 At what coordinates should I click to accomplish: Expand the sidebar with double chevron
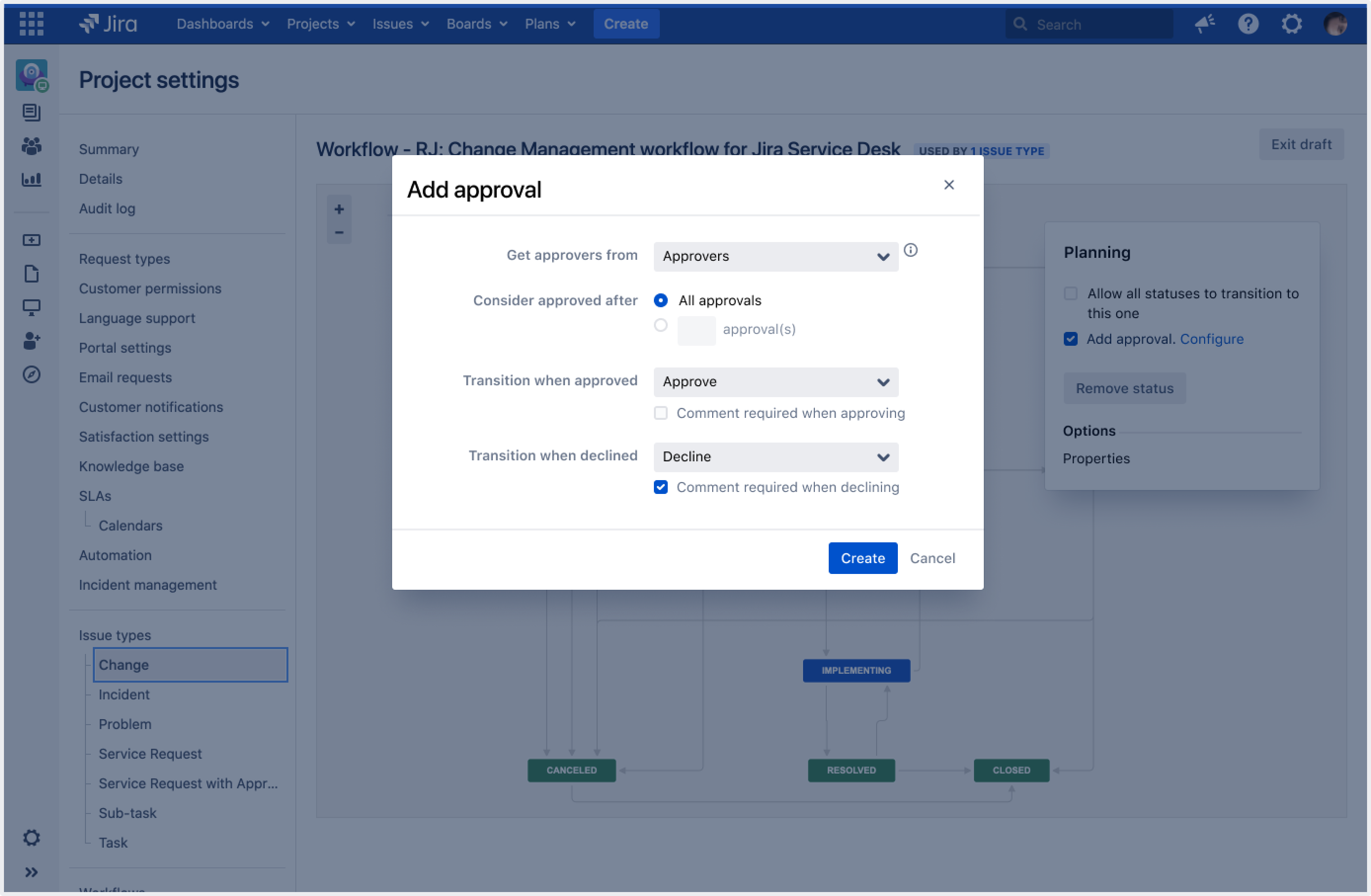(31, 872)
